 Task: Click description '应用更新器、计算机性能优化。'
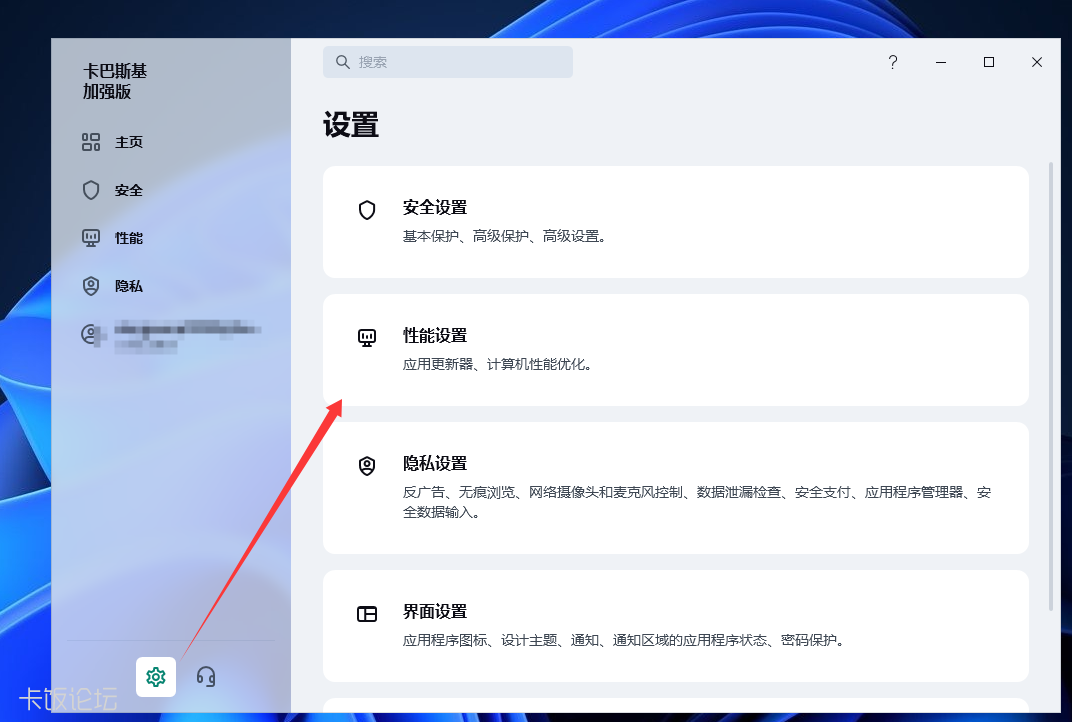click(497, 364)
